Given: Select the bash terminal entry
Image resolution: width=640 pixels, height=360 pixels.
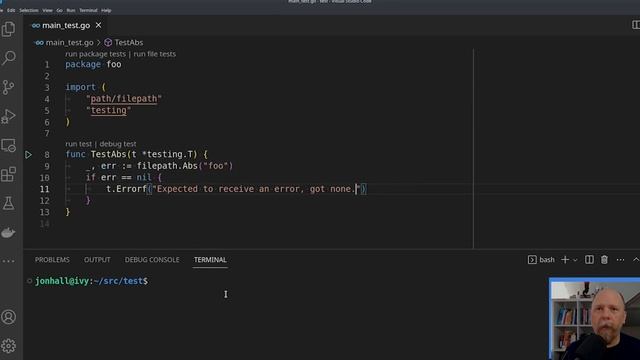Looking at the screenshot, I should [542, 260].
